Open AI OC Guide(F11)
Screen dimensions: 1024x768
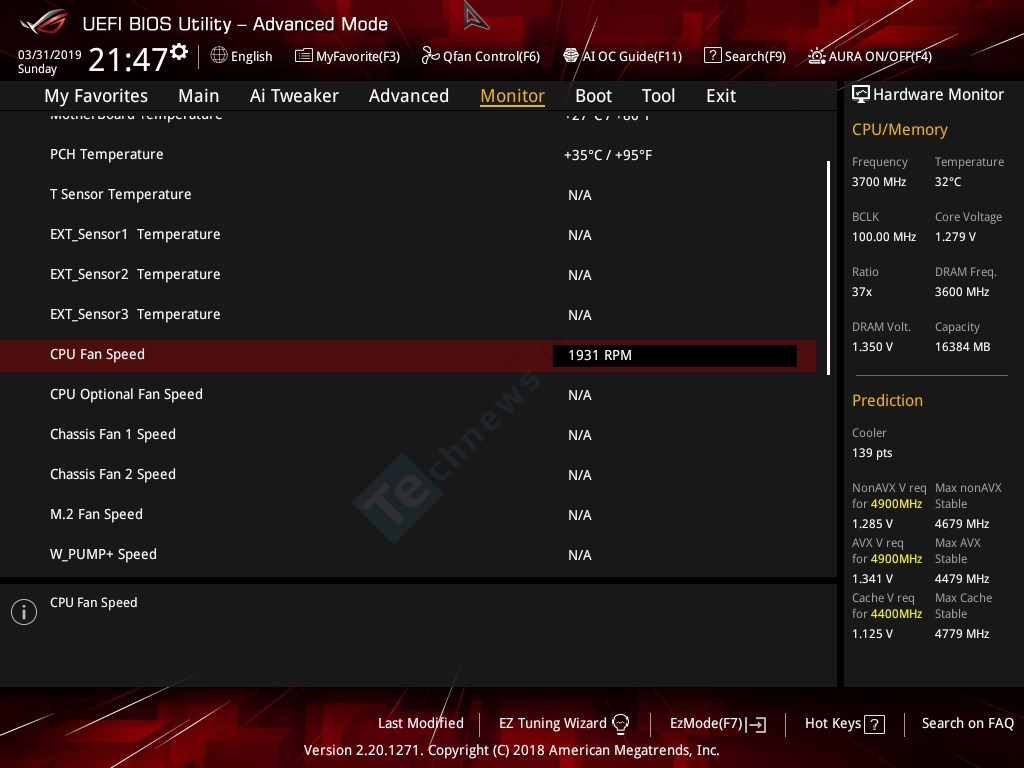(x=632, y=56)
